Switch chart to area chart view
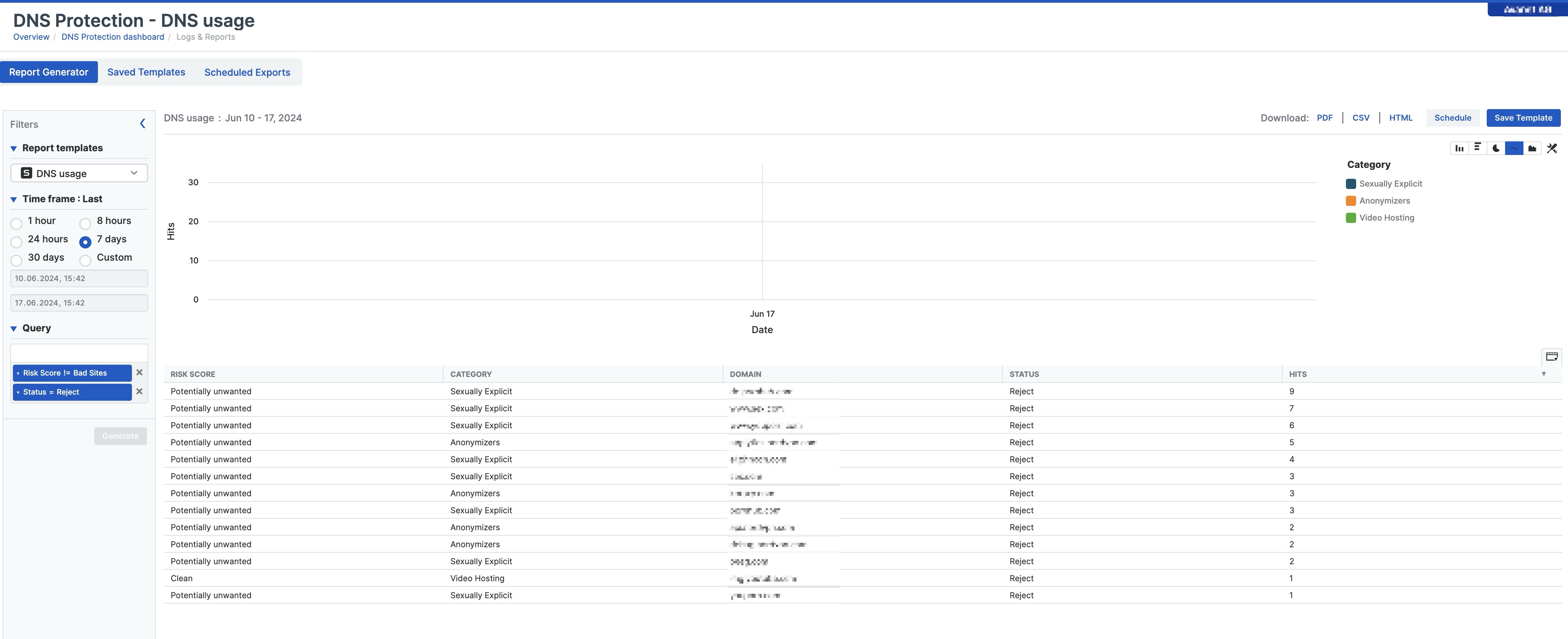The image size is (1568, 639). click(1532, 148)
